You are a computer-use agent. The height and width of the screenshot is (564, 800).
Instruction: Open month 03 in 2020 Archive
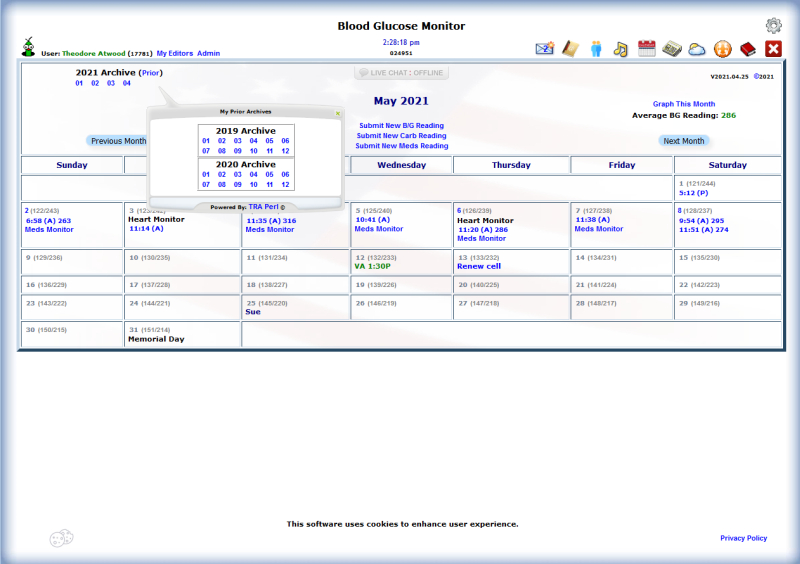point(237,175)
